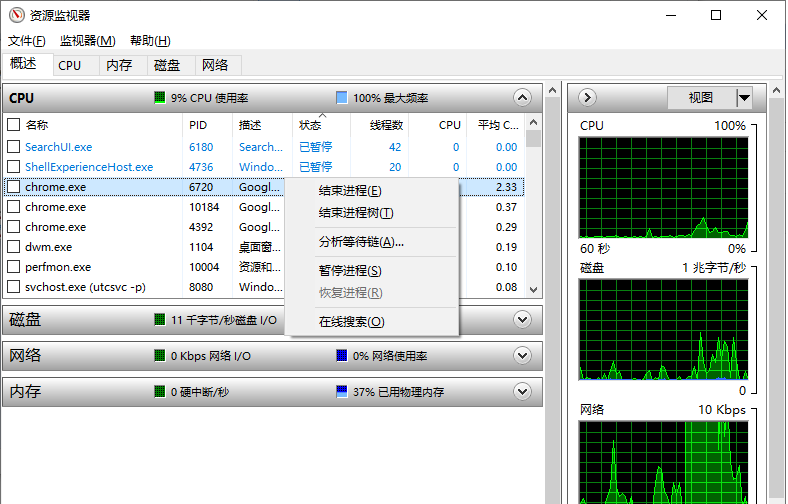
Task: Choose 结束进程(E) from context menu
Action: coord(372,191)
